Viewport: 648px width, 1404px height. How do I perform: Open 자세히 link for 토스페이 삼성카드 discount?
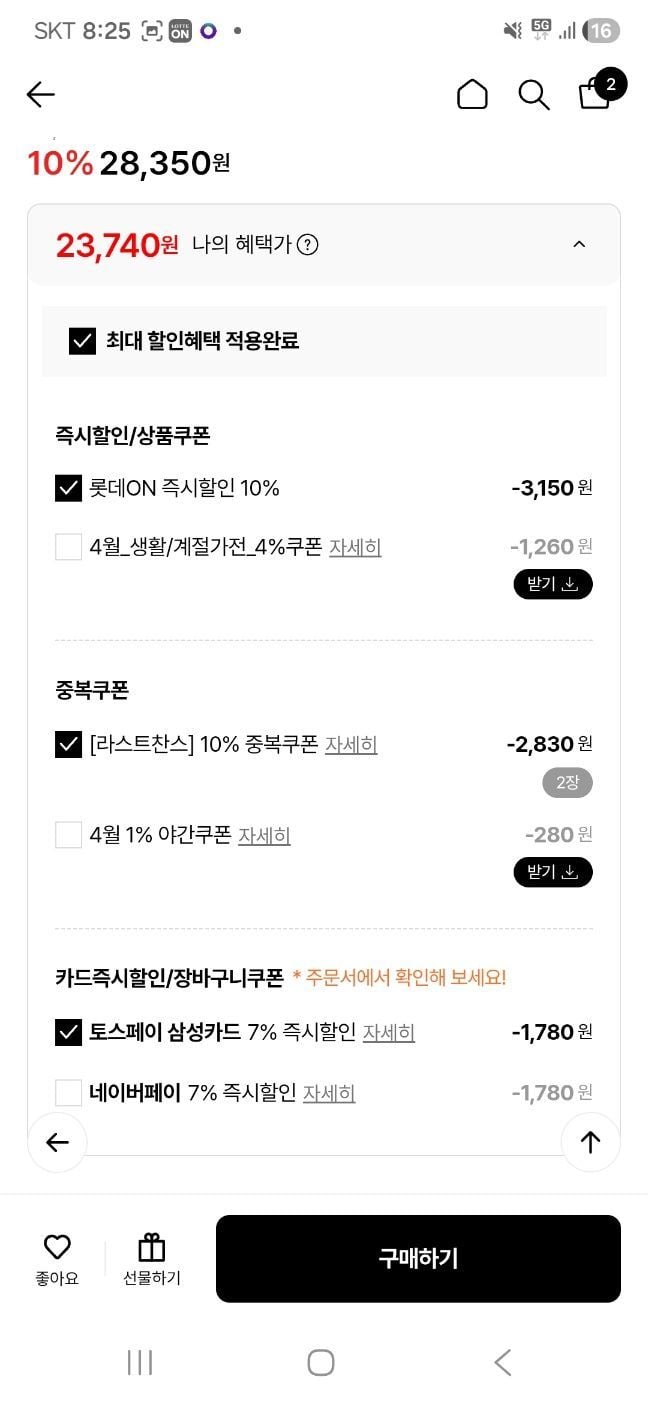388,1032
